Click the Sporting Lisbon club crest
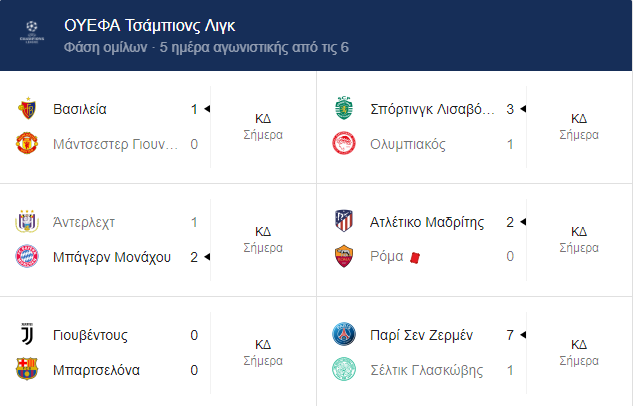Image resolution: width=633 pixels, height=406 pixels. (344, 108)
